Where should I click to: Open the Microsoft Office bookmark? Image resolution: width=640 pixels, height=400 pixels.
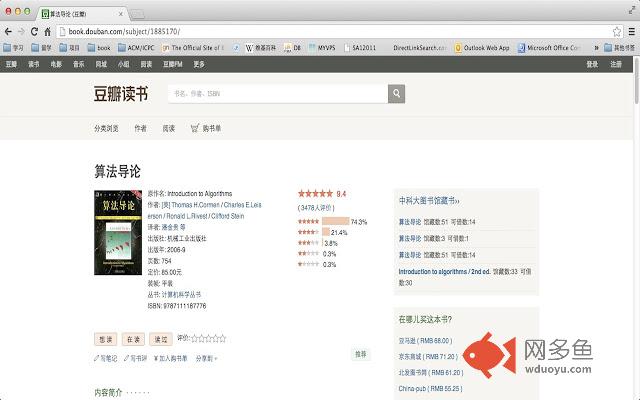tap(549, 48)
